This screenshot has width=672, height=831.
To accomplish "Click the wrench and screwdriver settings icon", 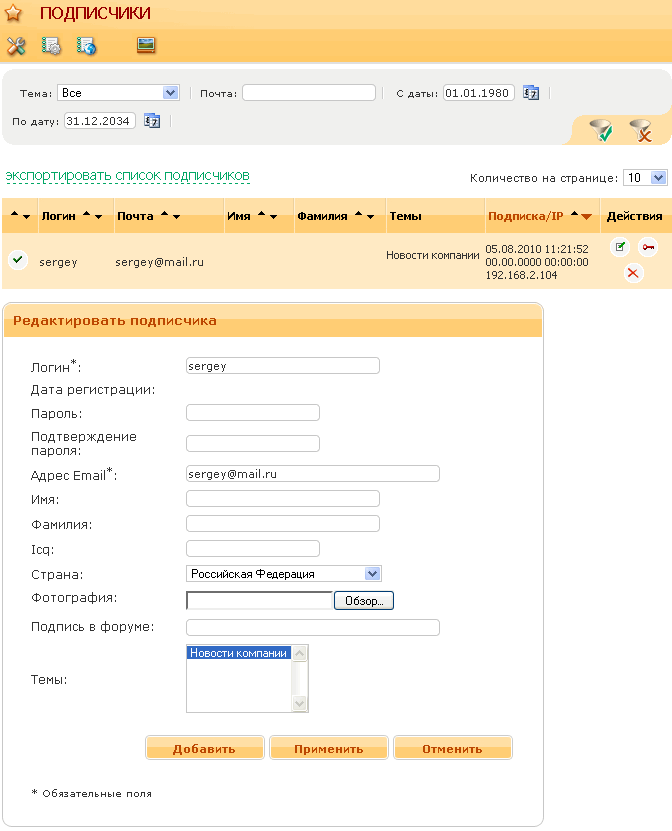I will point(16,46).
